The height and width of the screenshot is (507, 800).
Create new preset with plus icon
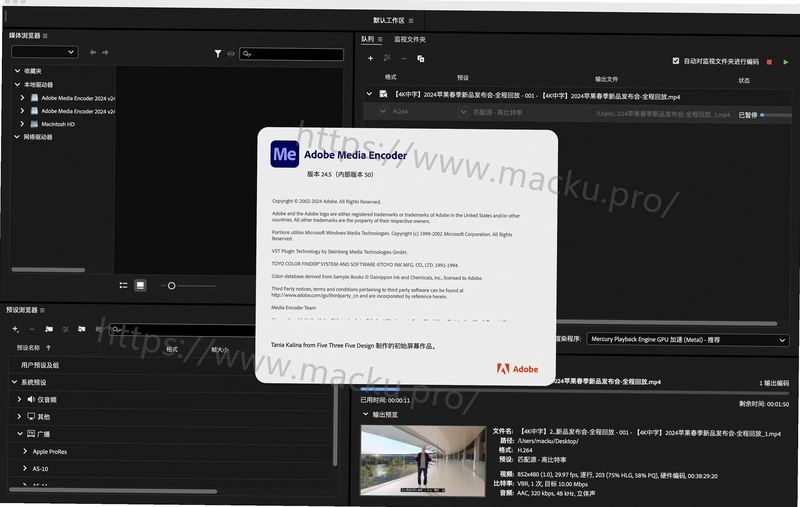[x=15, y=329]
